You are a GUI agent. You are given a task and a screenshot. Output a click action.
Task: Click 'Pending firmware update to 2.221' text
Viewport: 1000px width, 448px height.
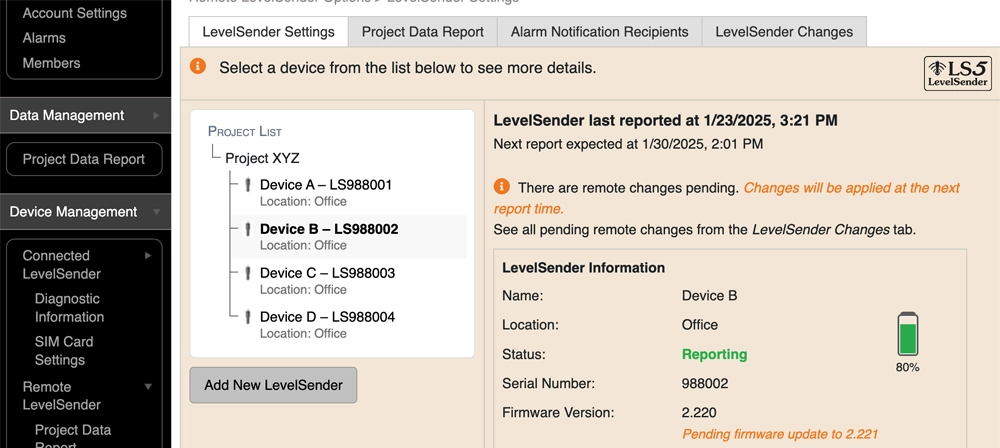(780, 435)
